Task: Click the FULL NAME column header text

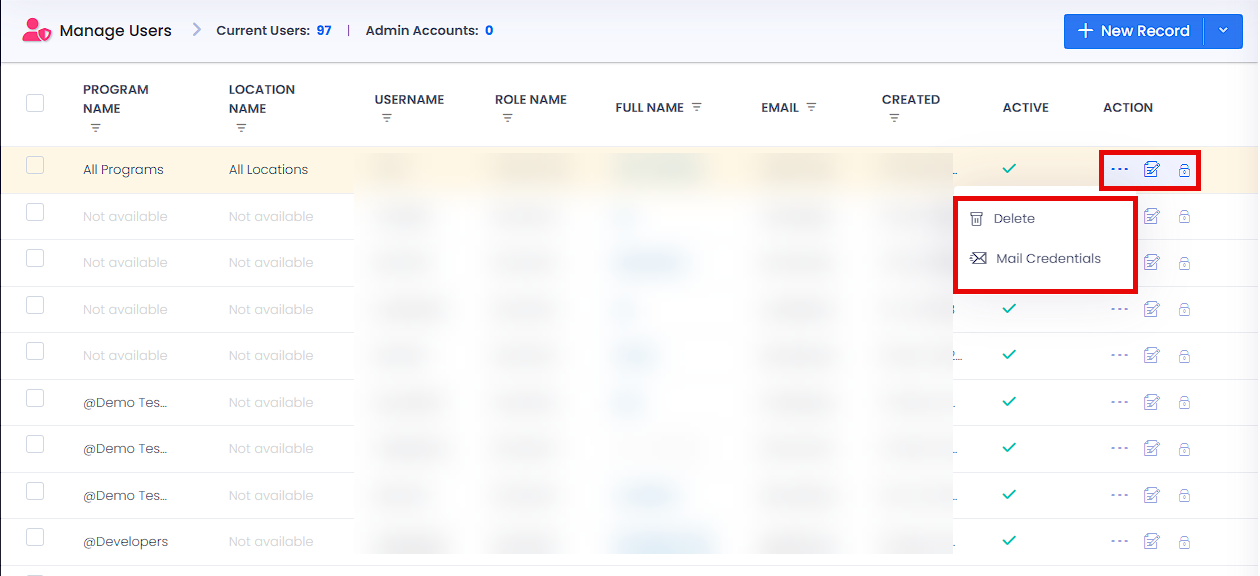Action: coord(650,107)
